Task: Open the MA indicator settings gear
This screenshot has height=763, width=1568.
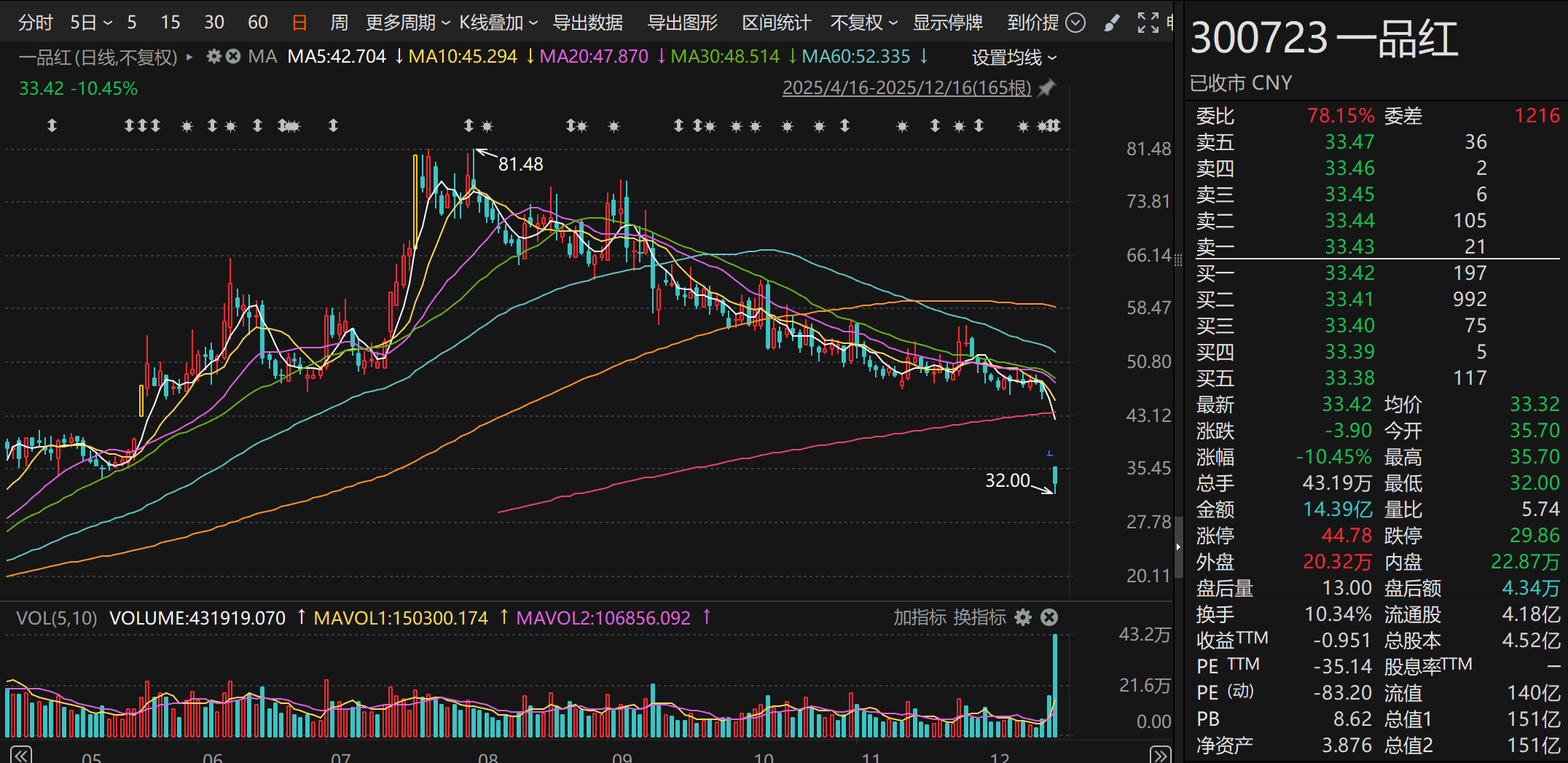Action: click(x=213, y=56)
